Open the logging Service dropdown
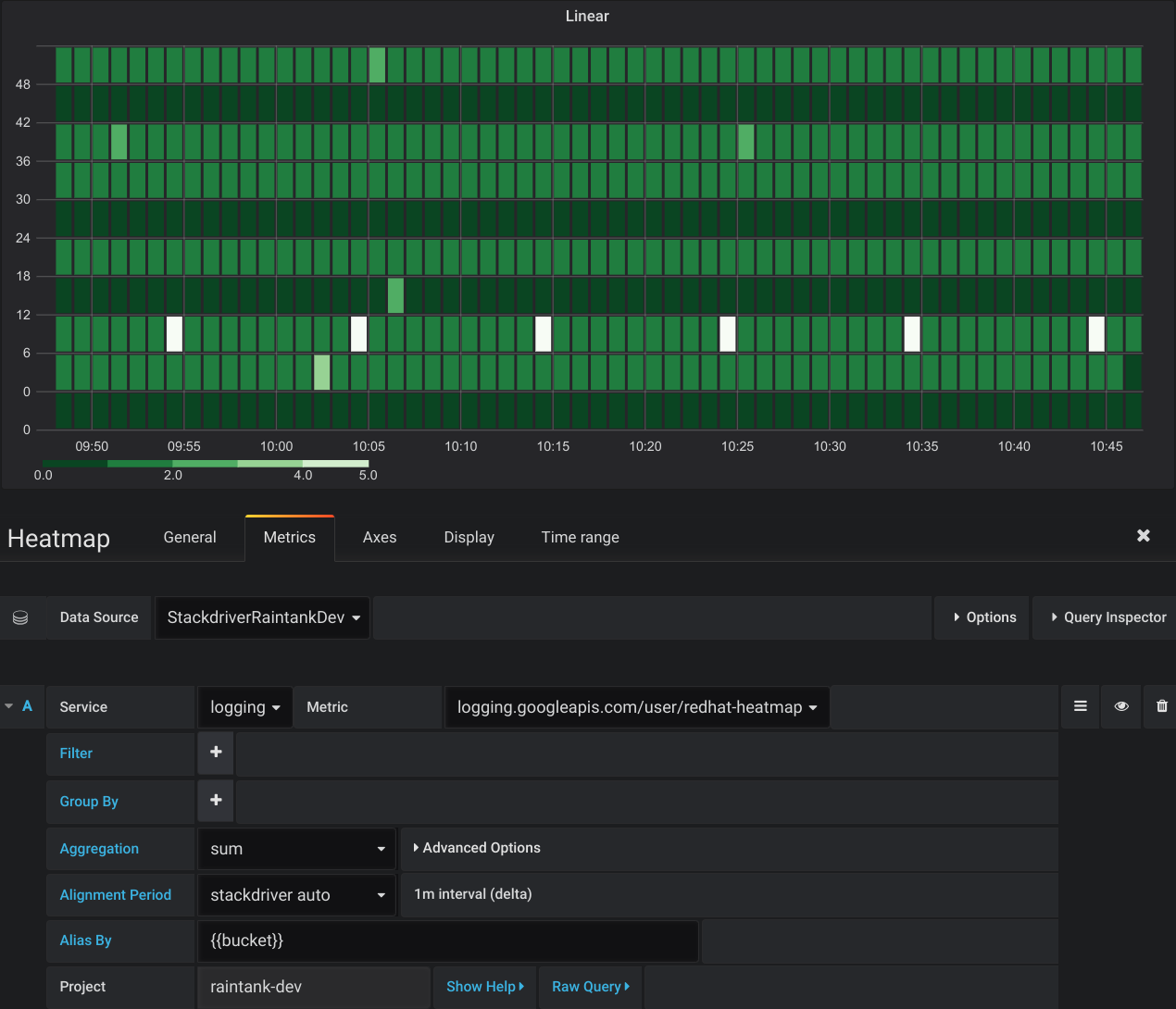1176x1009 pixels. coord(244,707)
